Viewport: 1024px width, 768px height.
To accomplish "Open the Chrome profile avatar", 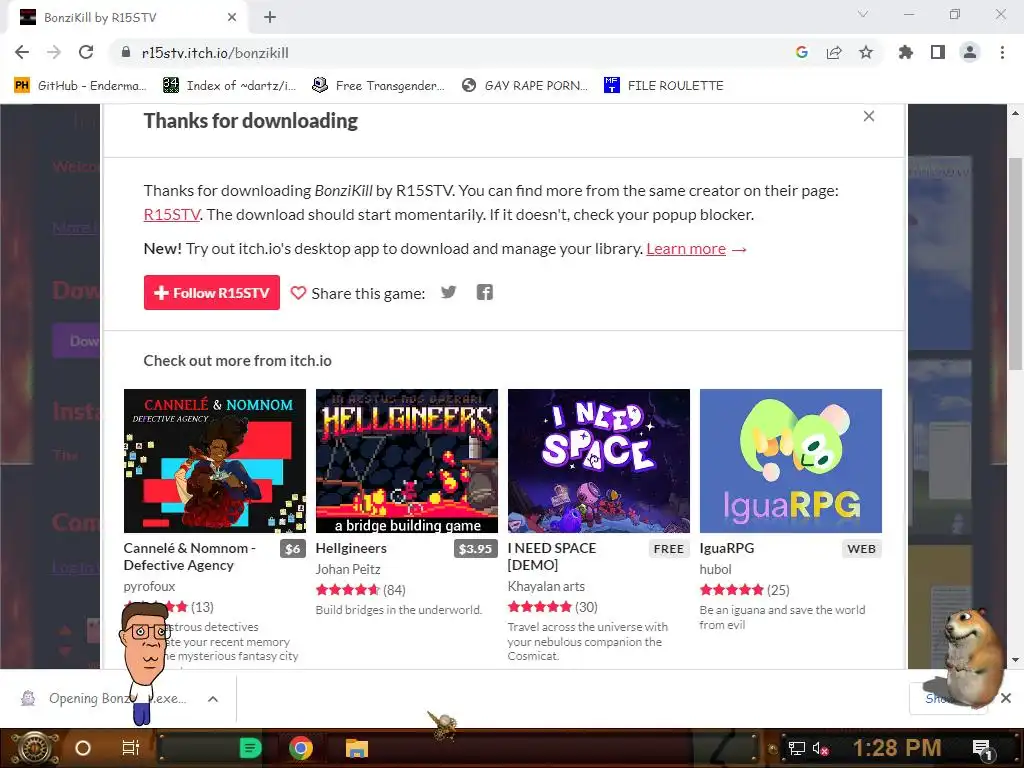I will pyautogui.click(x=970, y=52).
